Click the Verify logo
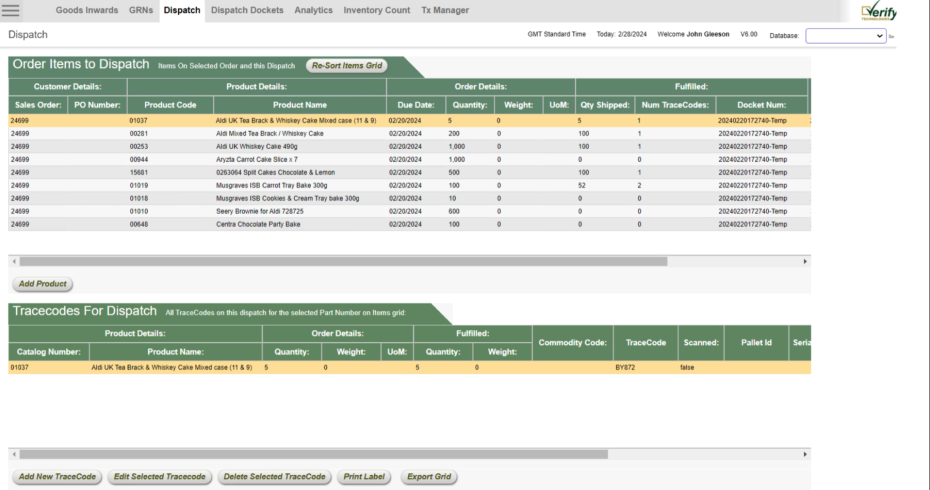This screenshot has width=930, height=490. (878, 11)
